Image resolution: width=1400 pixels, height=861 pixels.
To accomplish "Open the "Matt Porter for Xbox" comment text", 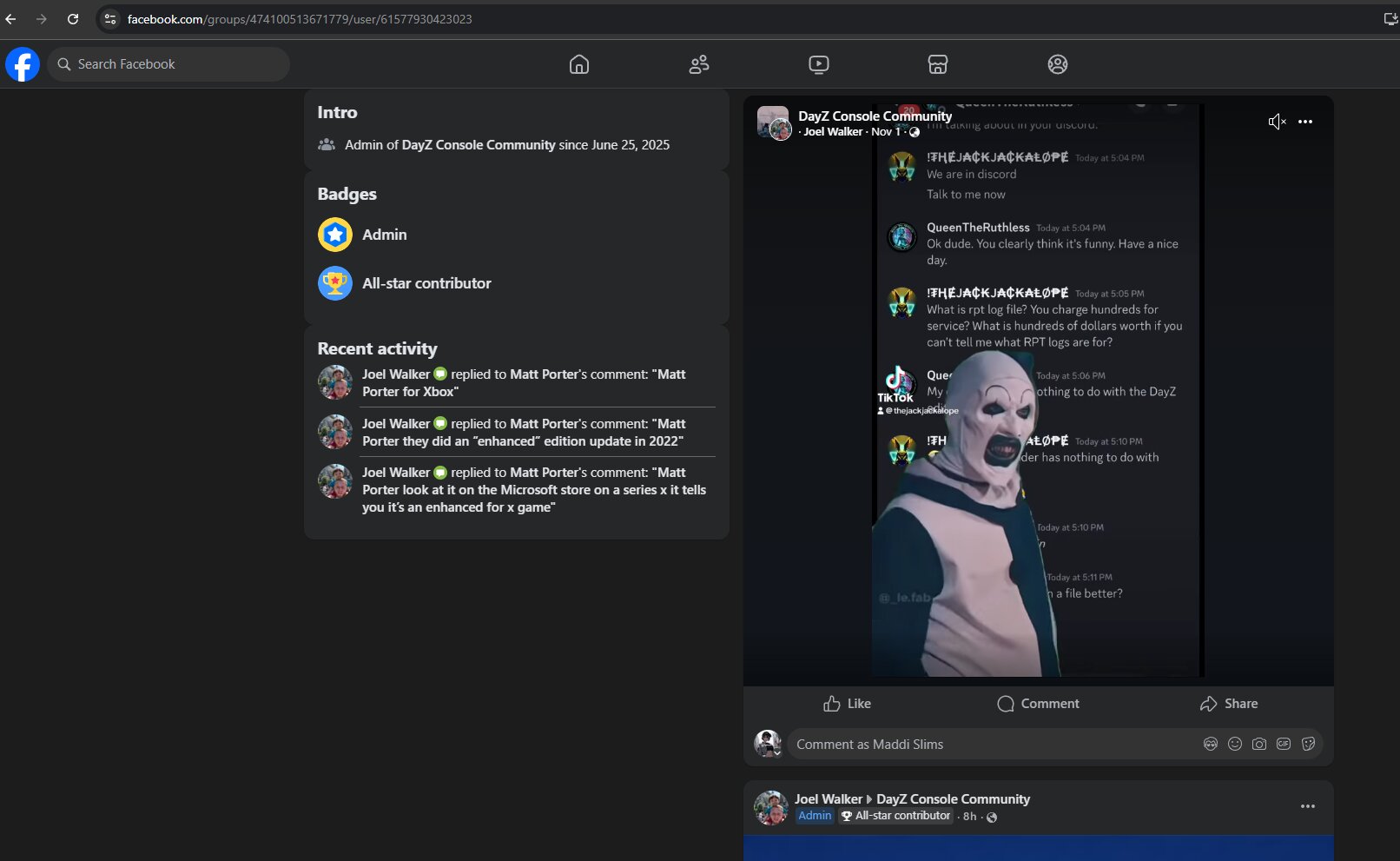I will pos(524,383).
